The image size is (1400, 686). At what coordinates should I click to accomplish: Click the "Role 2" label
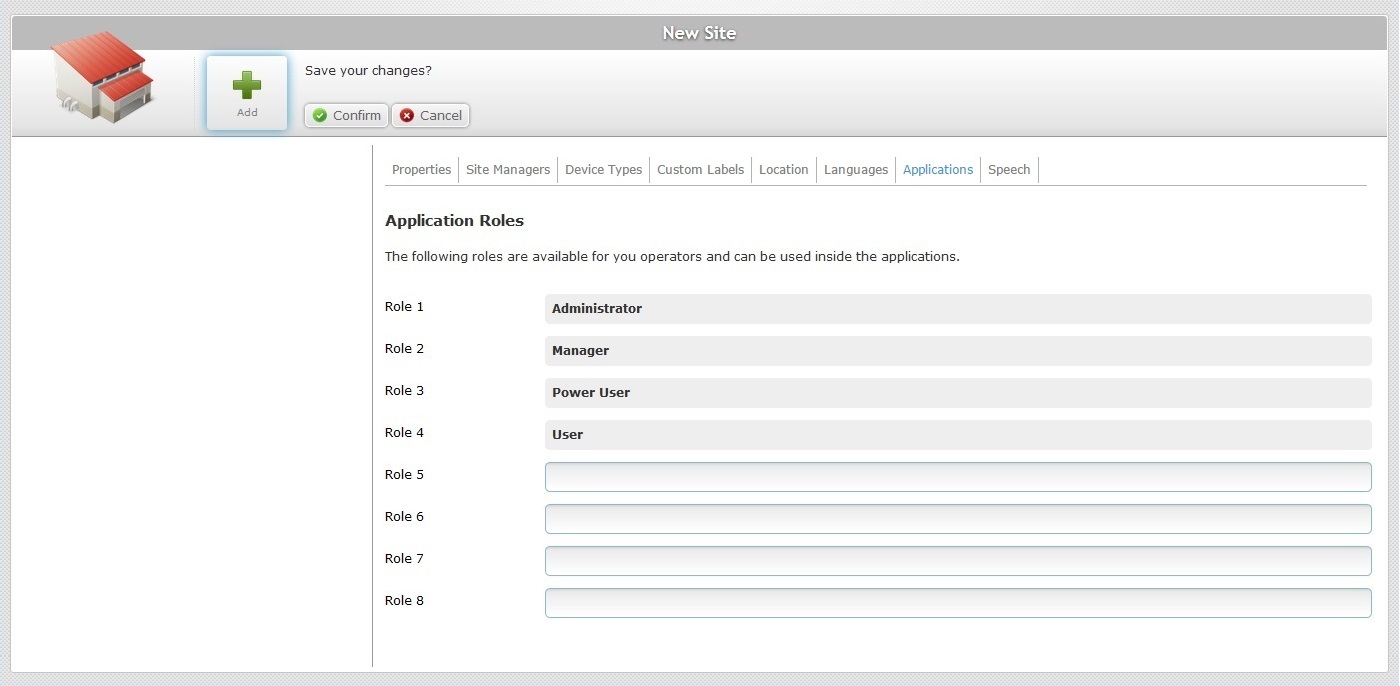404,349
